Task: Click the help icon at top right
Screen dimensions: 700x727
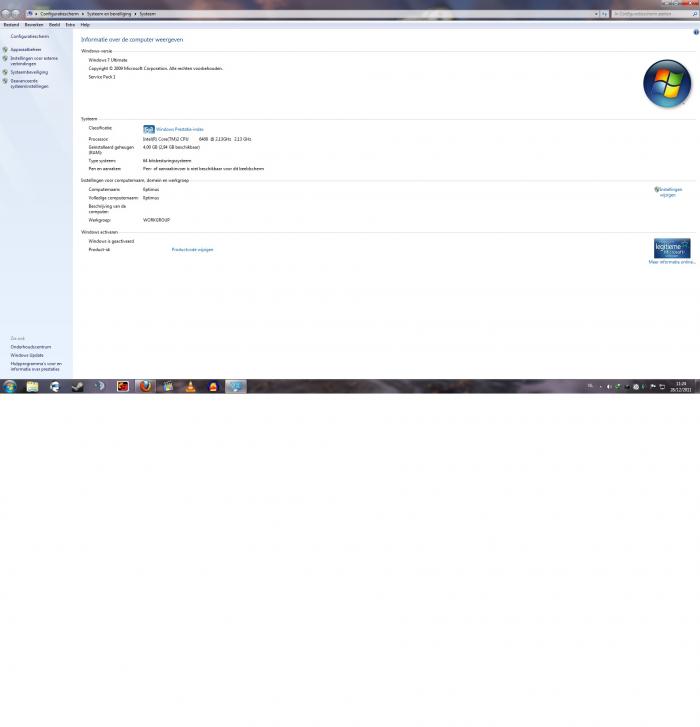Action: click(x=696, y=32)
